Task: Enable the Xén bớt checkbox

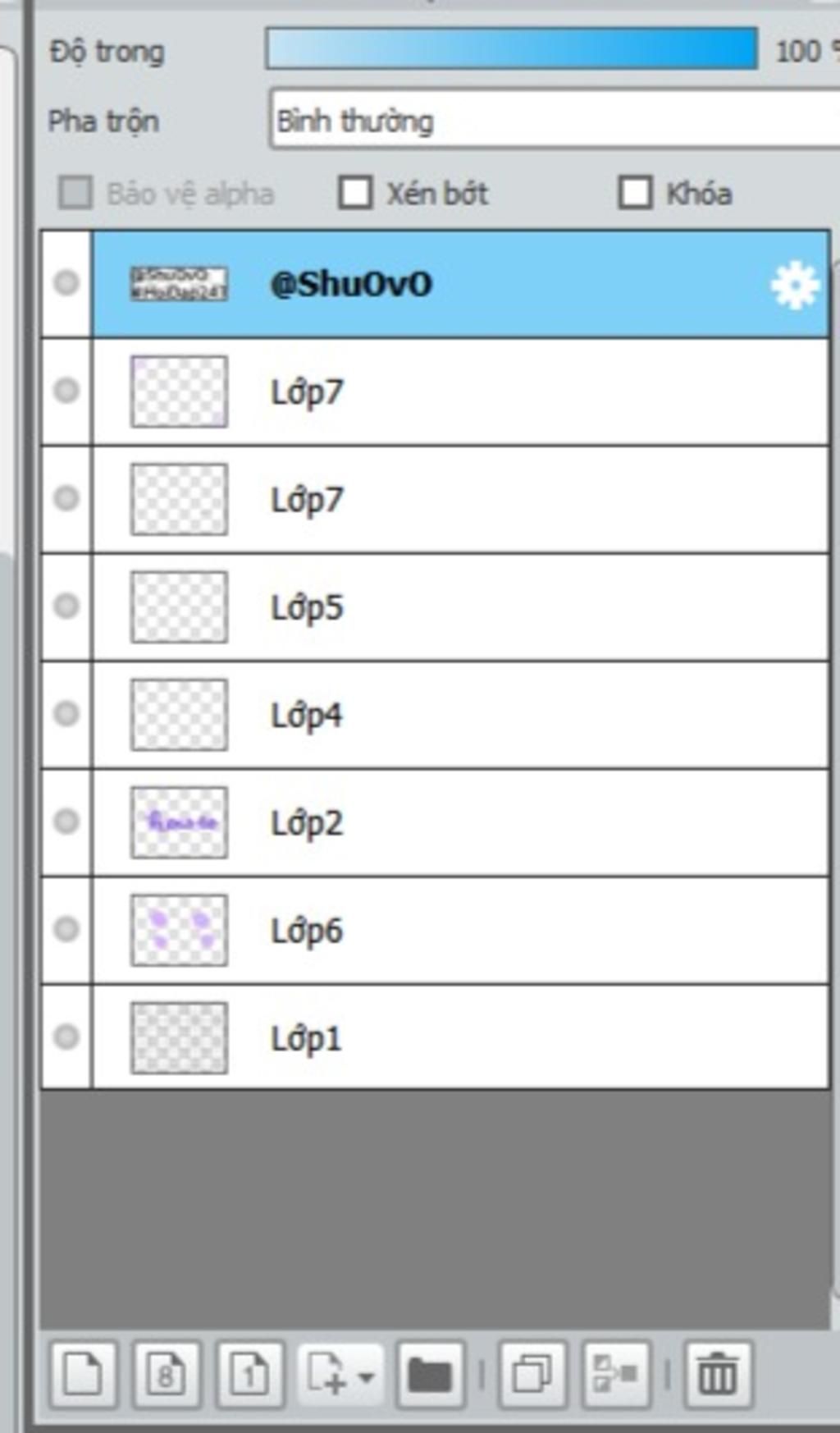Action: pyautogui.click(x=355, y=193)
